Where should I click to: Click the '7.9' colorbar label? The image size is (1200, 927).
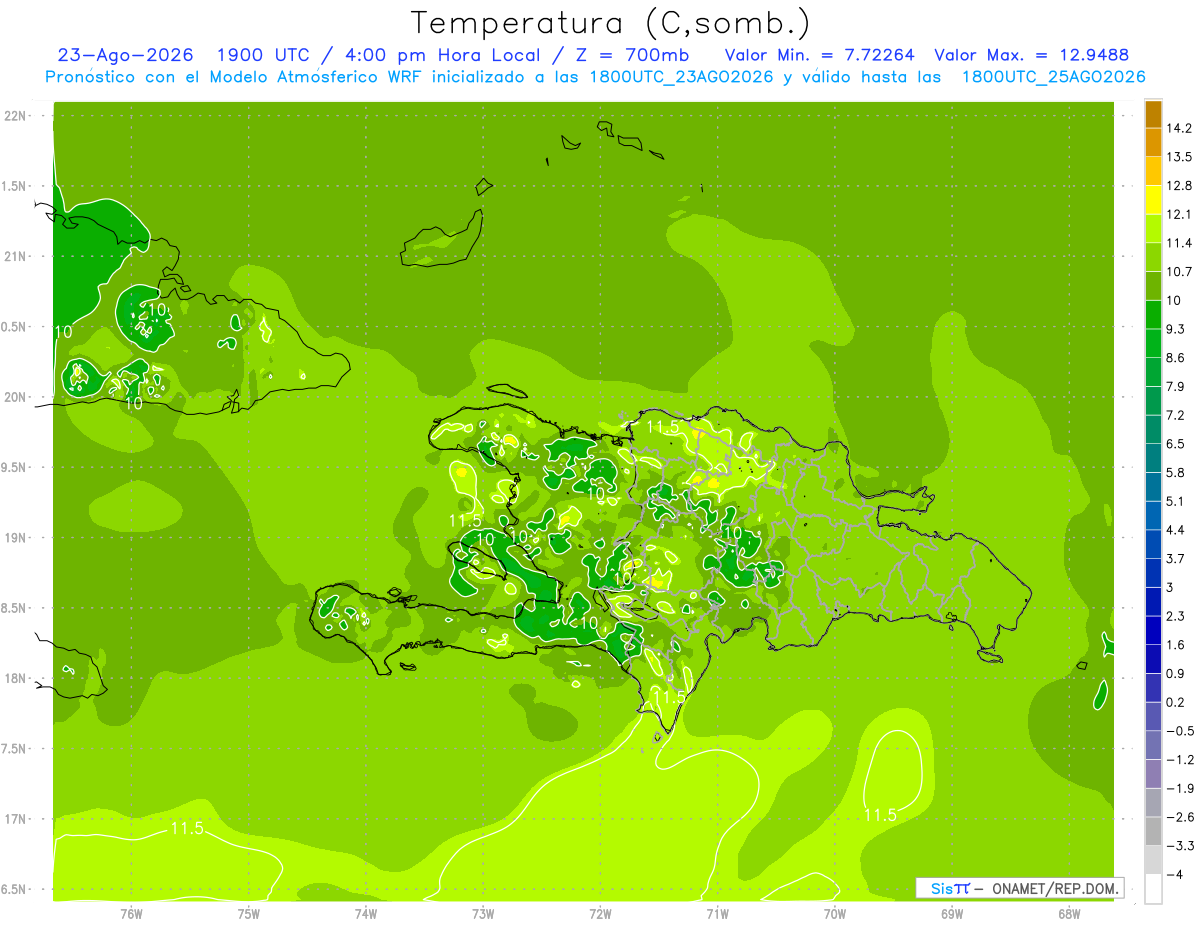click(x=1176, y=386)
